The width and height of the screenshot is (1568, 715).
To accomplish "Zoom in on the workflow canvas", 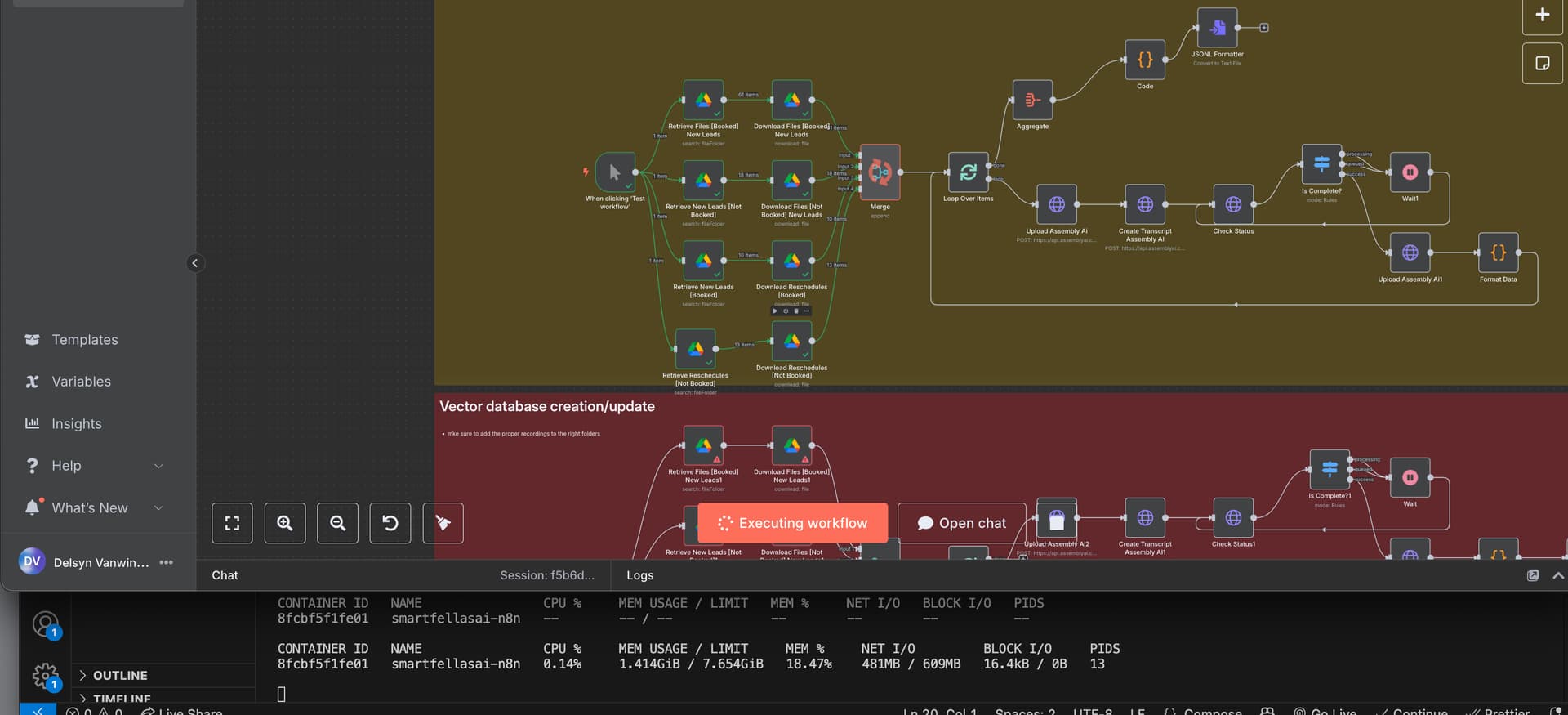I will coord(285,524).
